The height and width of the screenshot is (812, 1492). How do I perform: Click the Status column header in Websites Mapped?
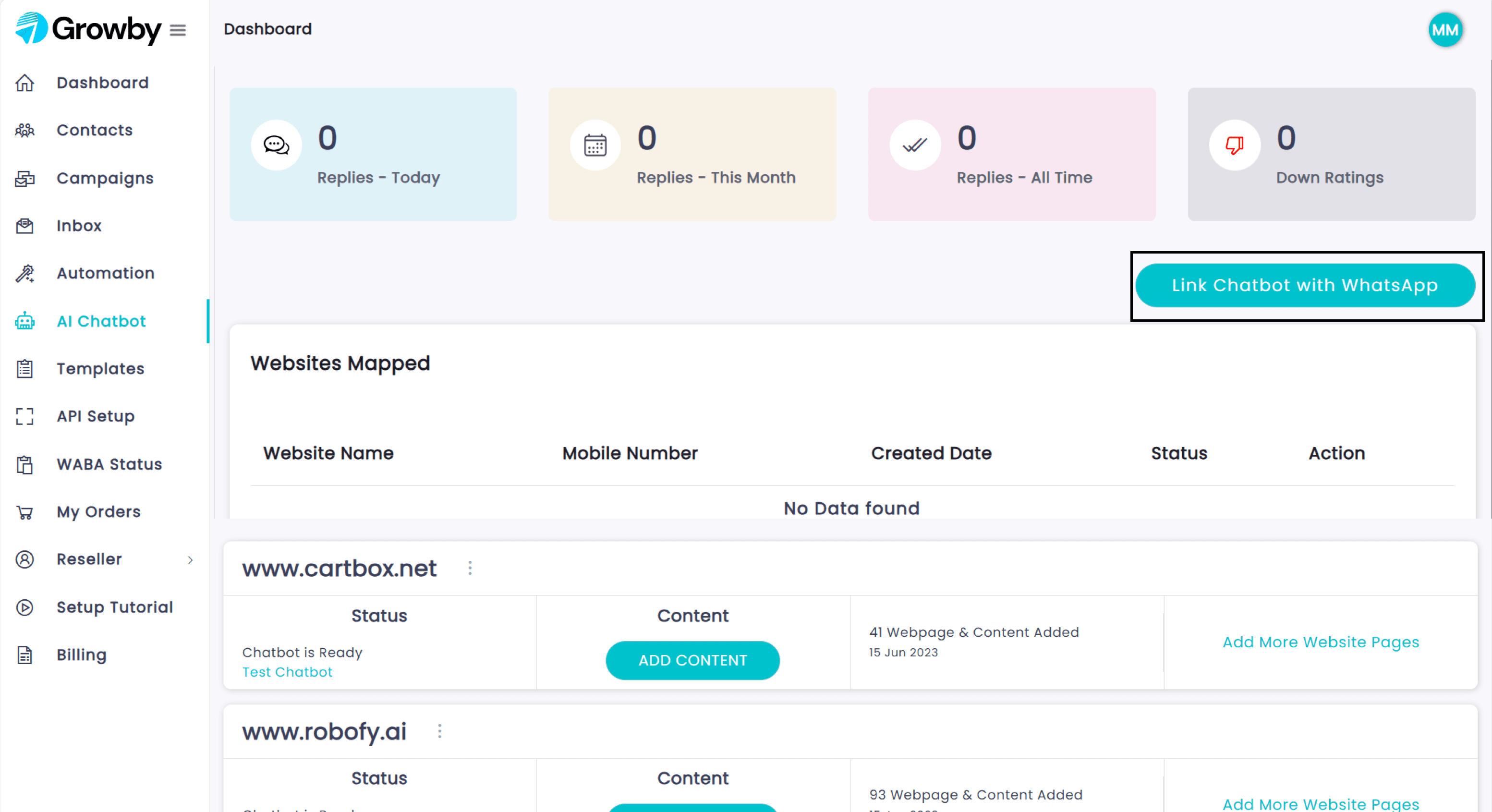[1179, 453]
